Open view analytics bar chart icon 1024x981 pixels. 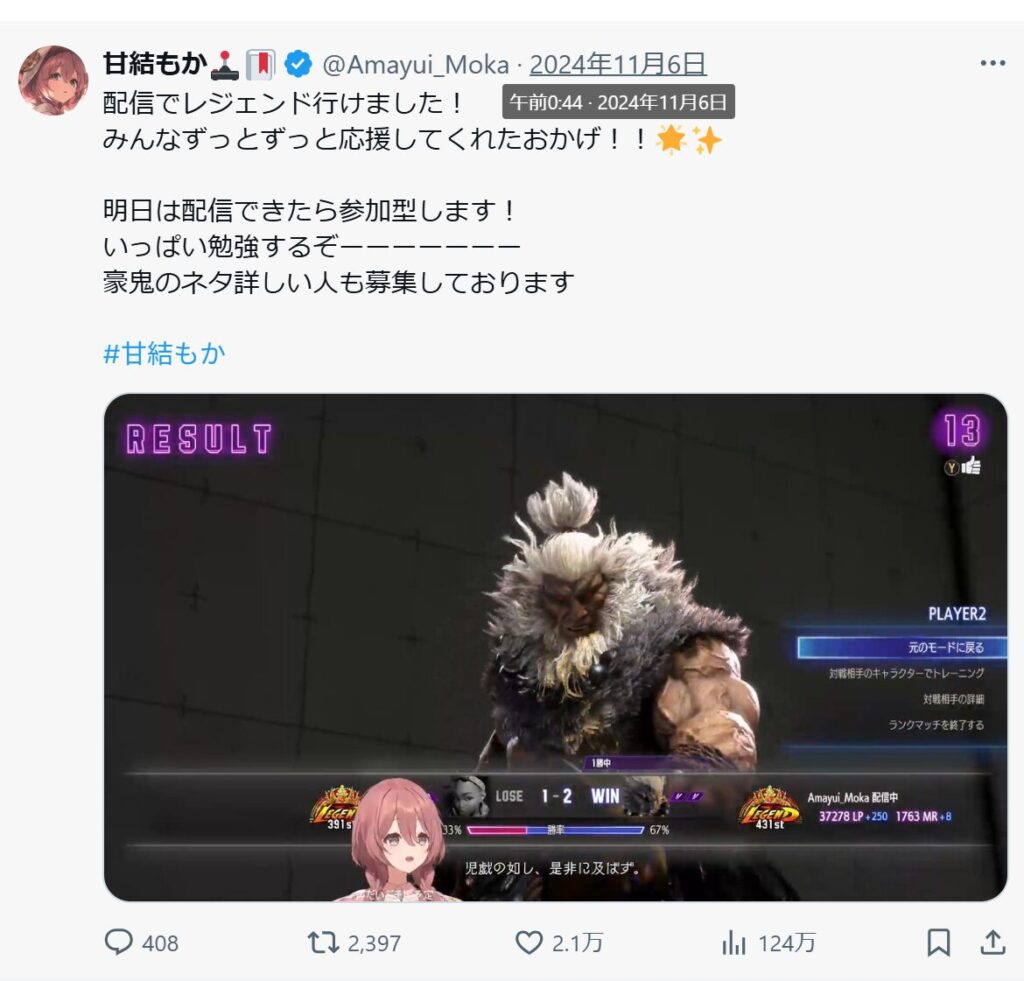pos(733,942)
